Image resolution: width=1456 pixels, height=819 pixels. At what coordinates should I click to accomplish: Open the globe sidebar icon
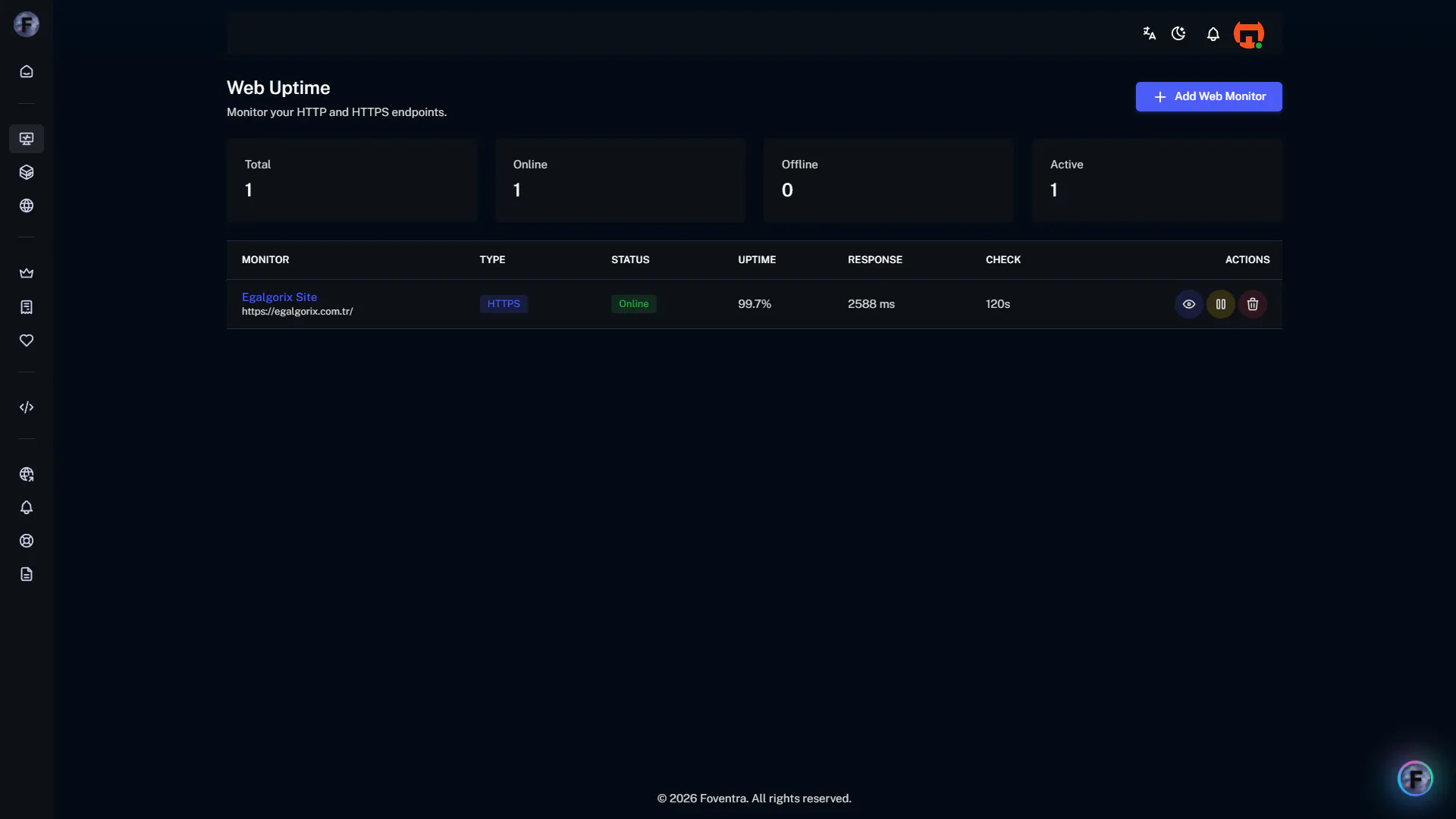[x=27, y=206]
